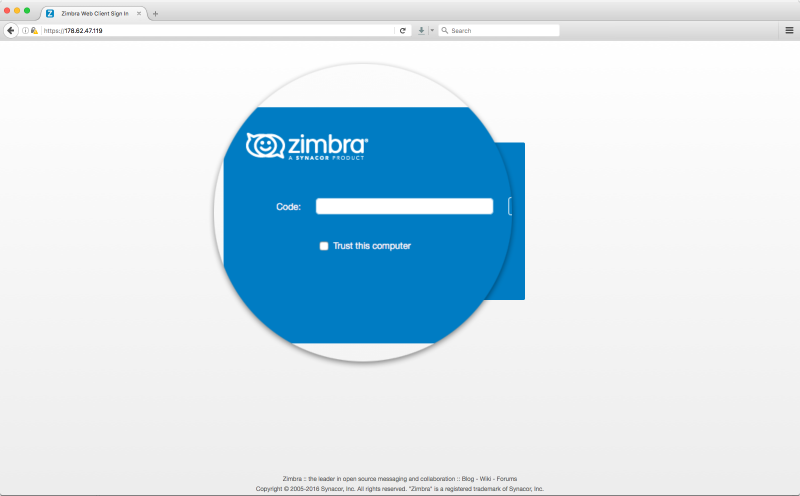Image resolution: width=800 pixels, height=496 pixels.
Task: Click the Trust this computer label
Action: [372, 246]
